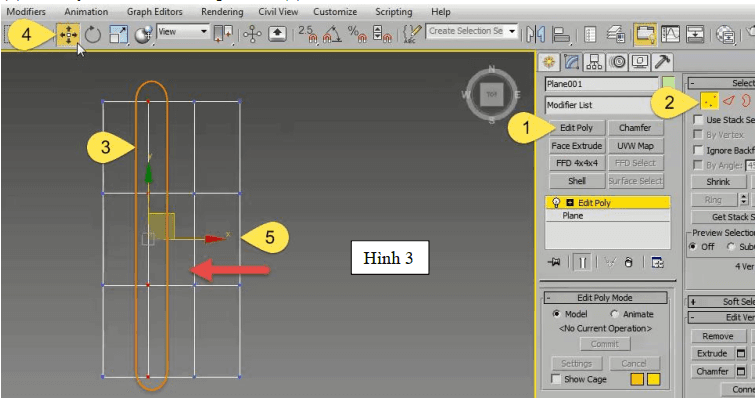Open the Layer Explorer stacked-sheets icon
Image resolution: width=756 pixels, height=399 pixels.
pos(615,34)
